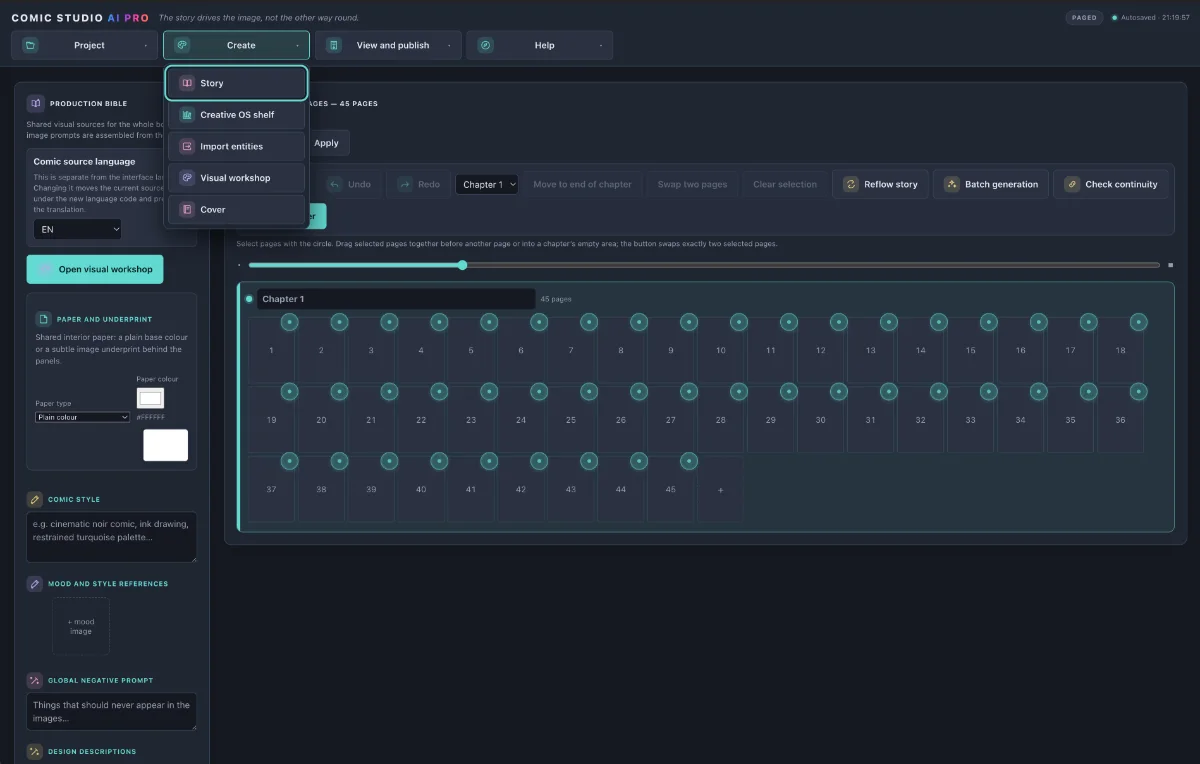
Task: Click the Project folder icon
Action: 30,45
